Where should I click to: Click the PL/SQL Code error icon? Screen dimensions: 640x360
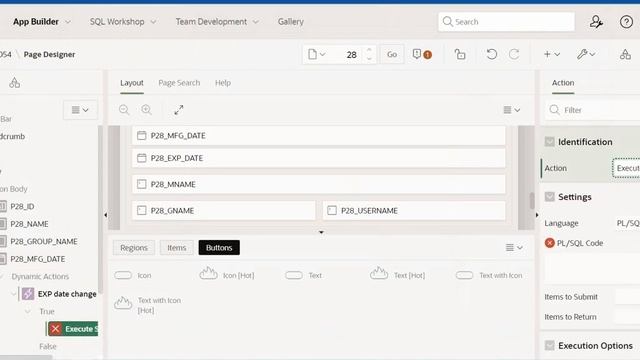point(549,243)
